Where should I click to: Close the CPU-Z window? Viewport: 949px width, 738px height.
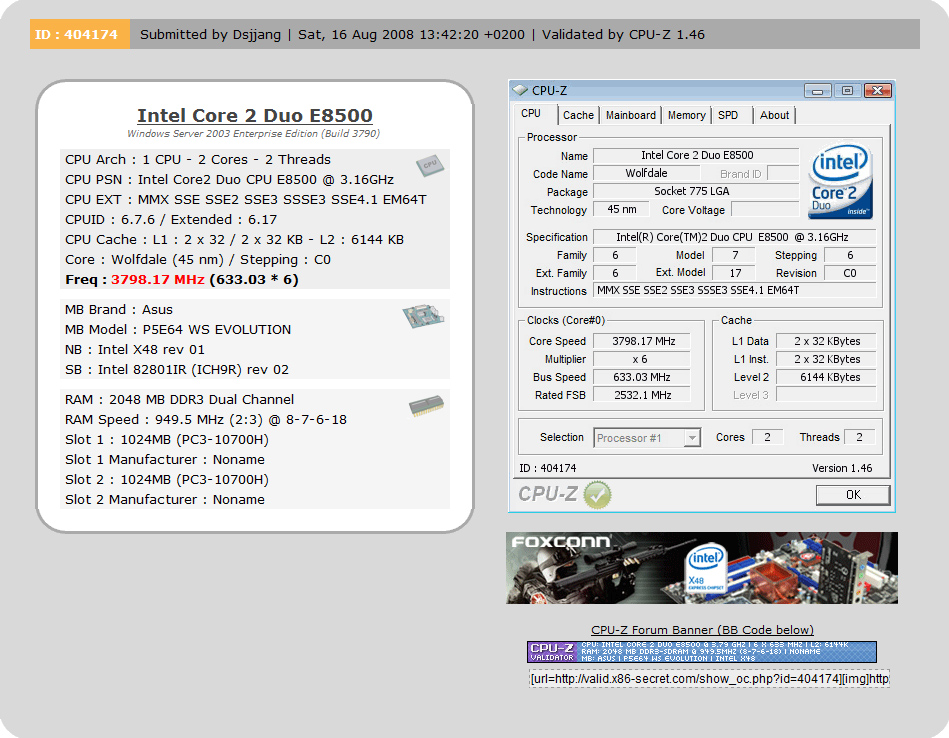(878, 91)
